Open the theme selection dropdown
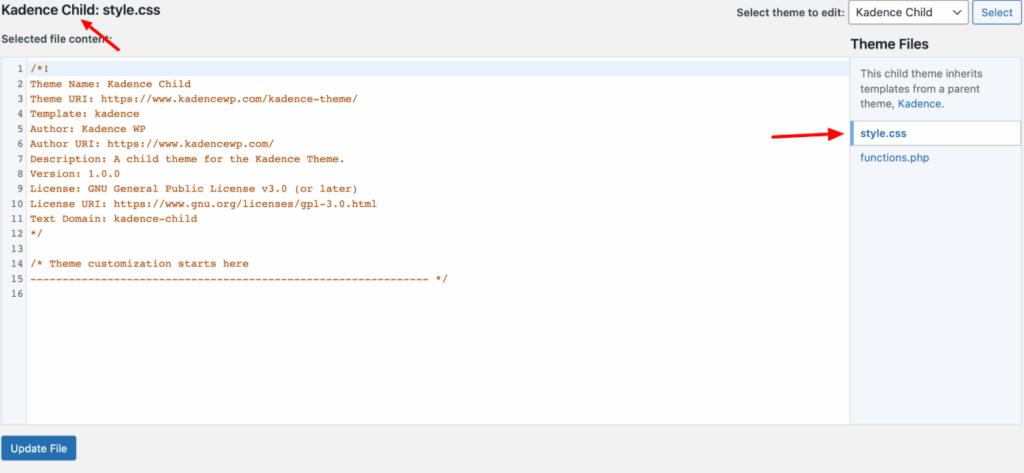 pos(908,12)
